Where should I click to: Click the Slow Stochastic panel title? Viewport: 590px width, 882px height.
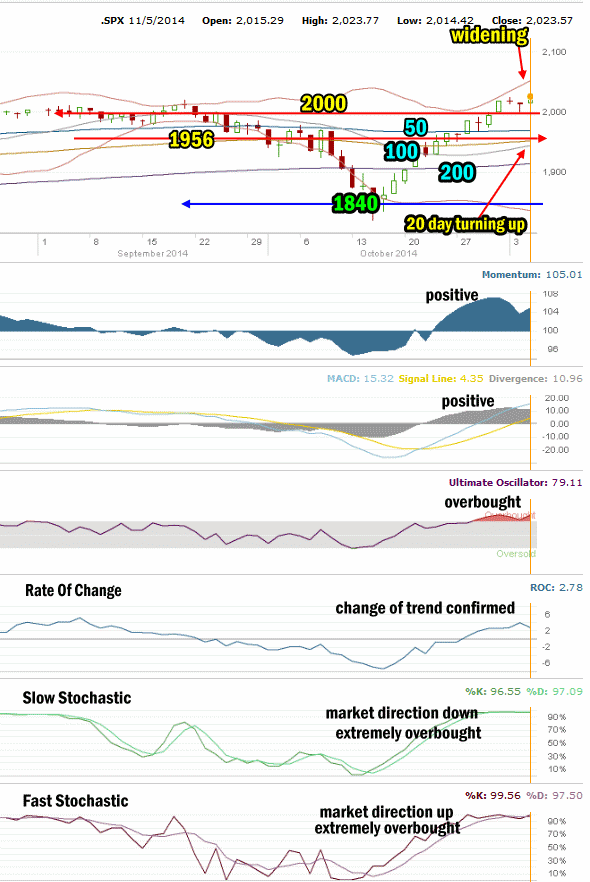click(x=77, y=698)
